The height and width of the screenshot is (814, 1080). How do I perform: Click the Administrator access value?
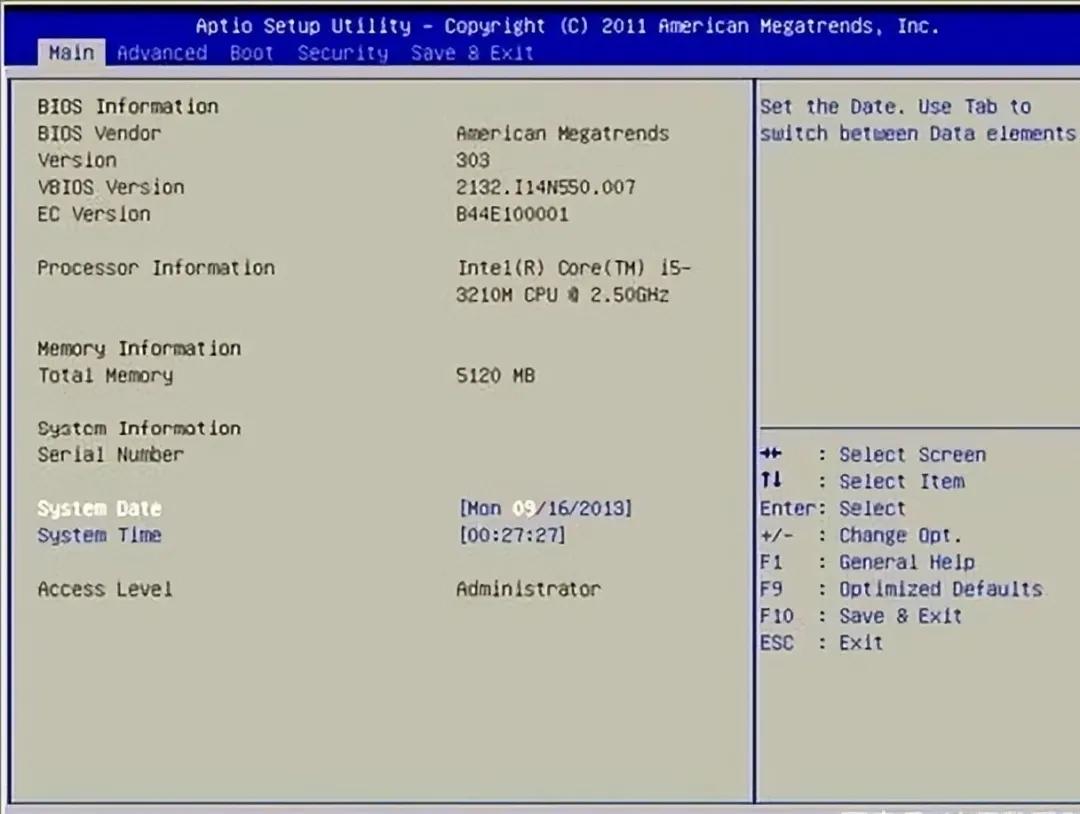(528, 589)
